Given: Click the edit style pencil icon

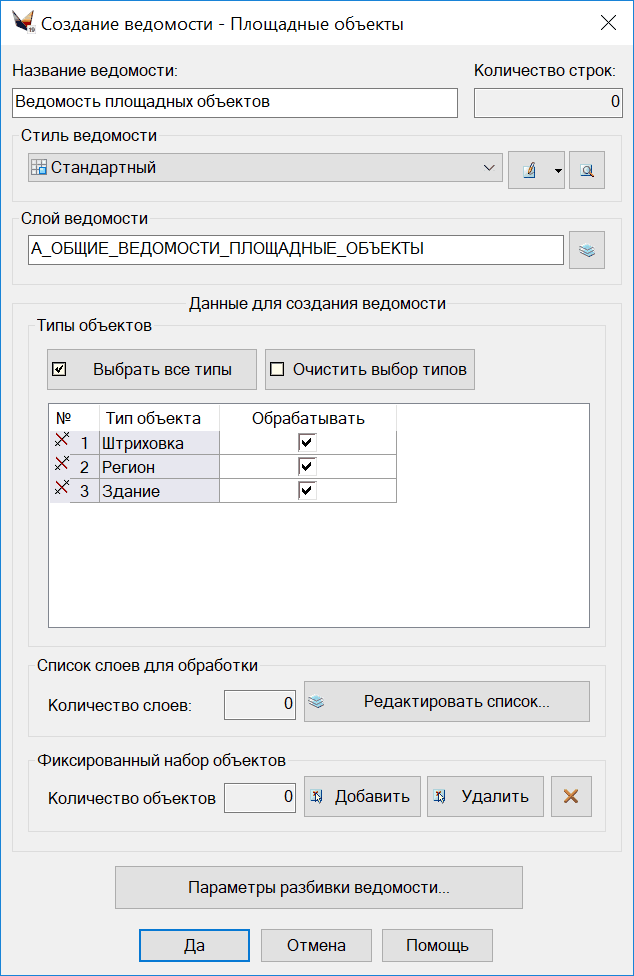Looking at the screenshot, I should [x=529, y=170].
